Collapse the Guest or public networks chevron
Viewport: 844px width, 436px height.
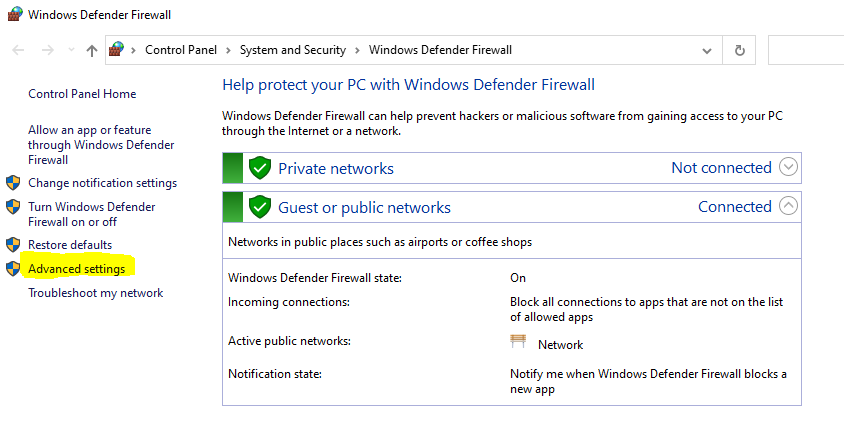[789, 206]
